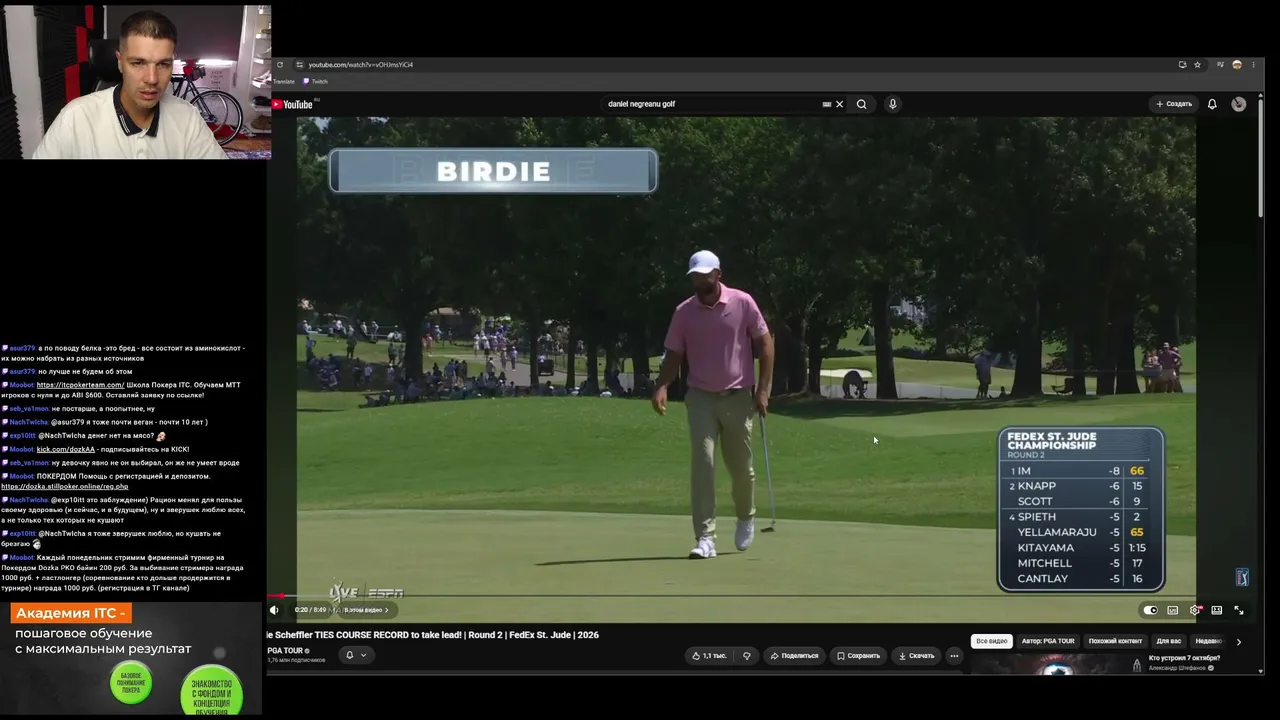Open 'Кто устроил 7 октября?' video title

tap(1185, 658)
